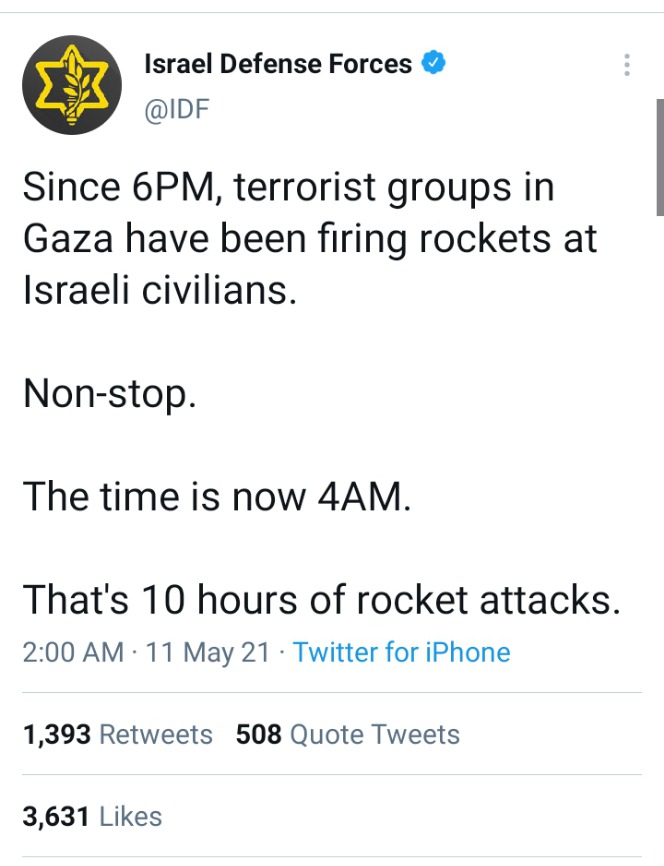The width and height of the screenshot is (664, 866).
Task: Click the word "Retweets" label
Action: pyautogui.click(x=157, y=735)
